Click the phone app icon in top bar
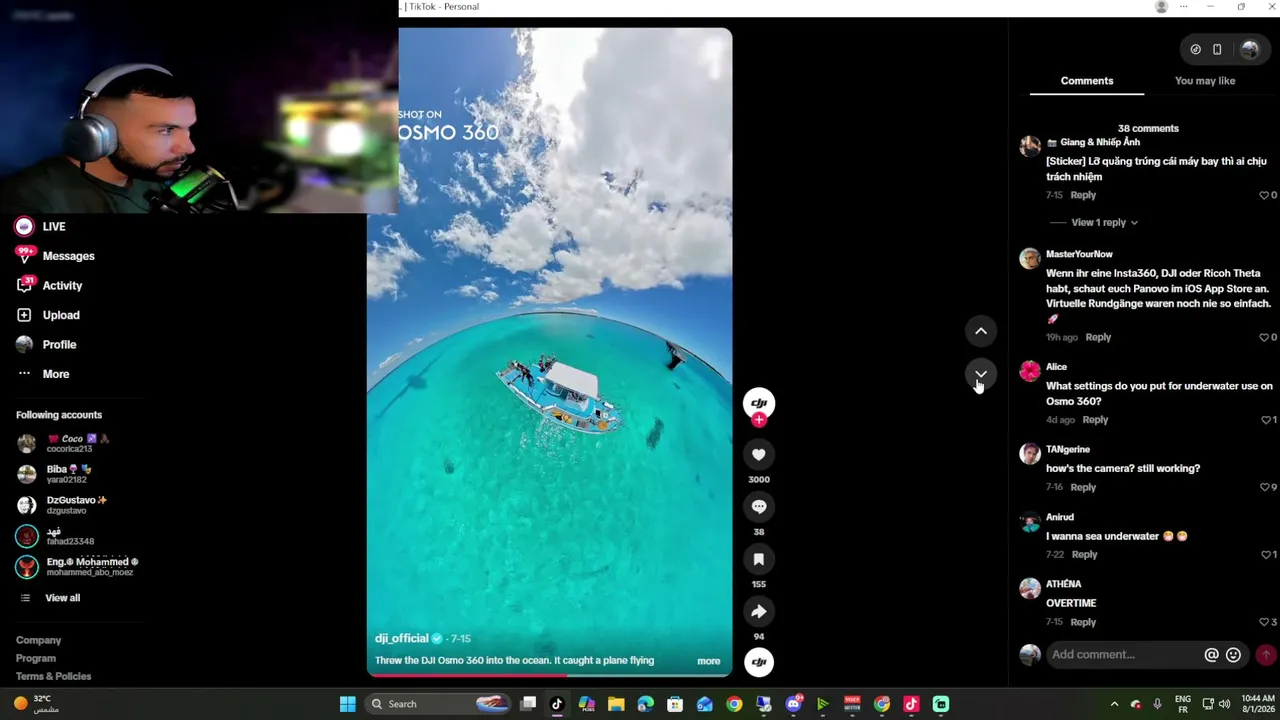Viewport: 1280px width, 720px height. click(x=1217, y=49)
